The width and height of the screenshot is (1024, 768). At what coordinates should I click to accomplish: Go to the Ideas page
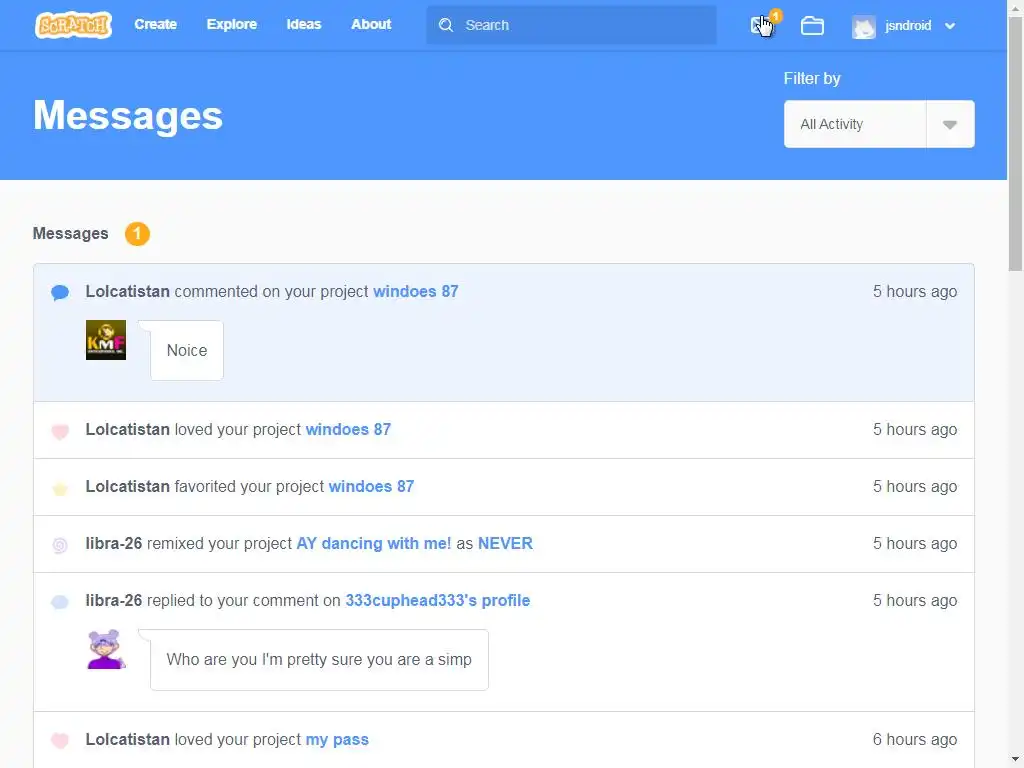[304, 24]
